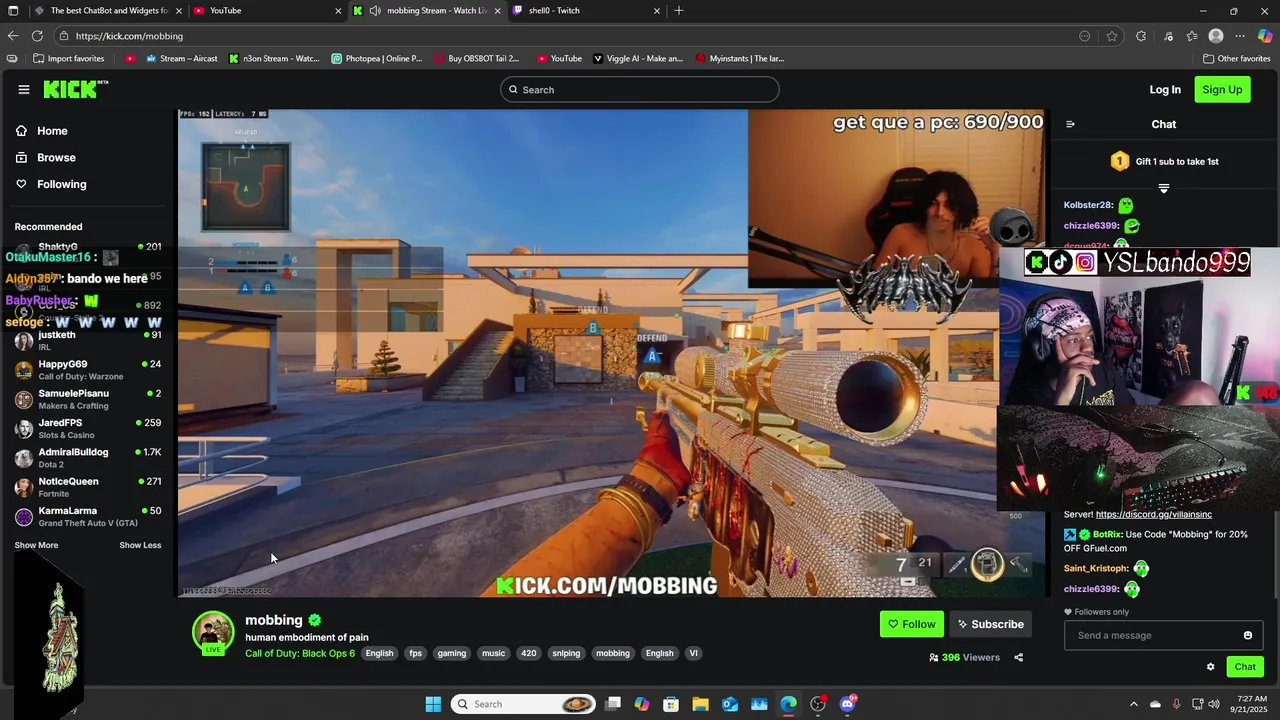The height and width of the screenshot is (720, 1280).
Task: Follow the mobbing channel
Action: (x=912, y=624)
